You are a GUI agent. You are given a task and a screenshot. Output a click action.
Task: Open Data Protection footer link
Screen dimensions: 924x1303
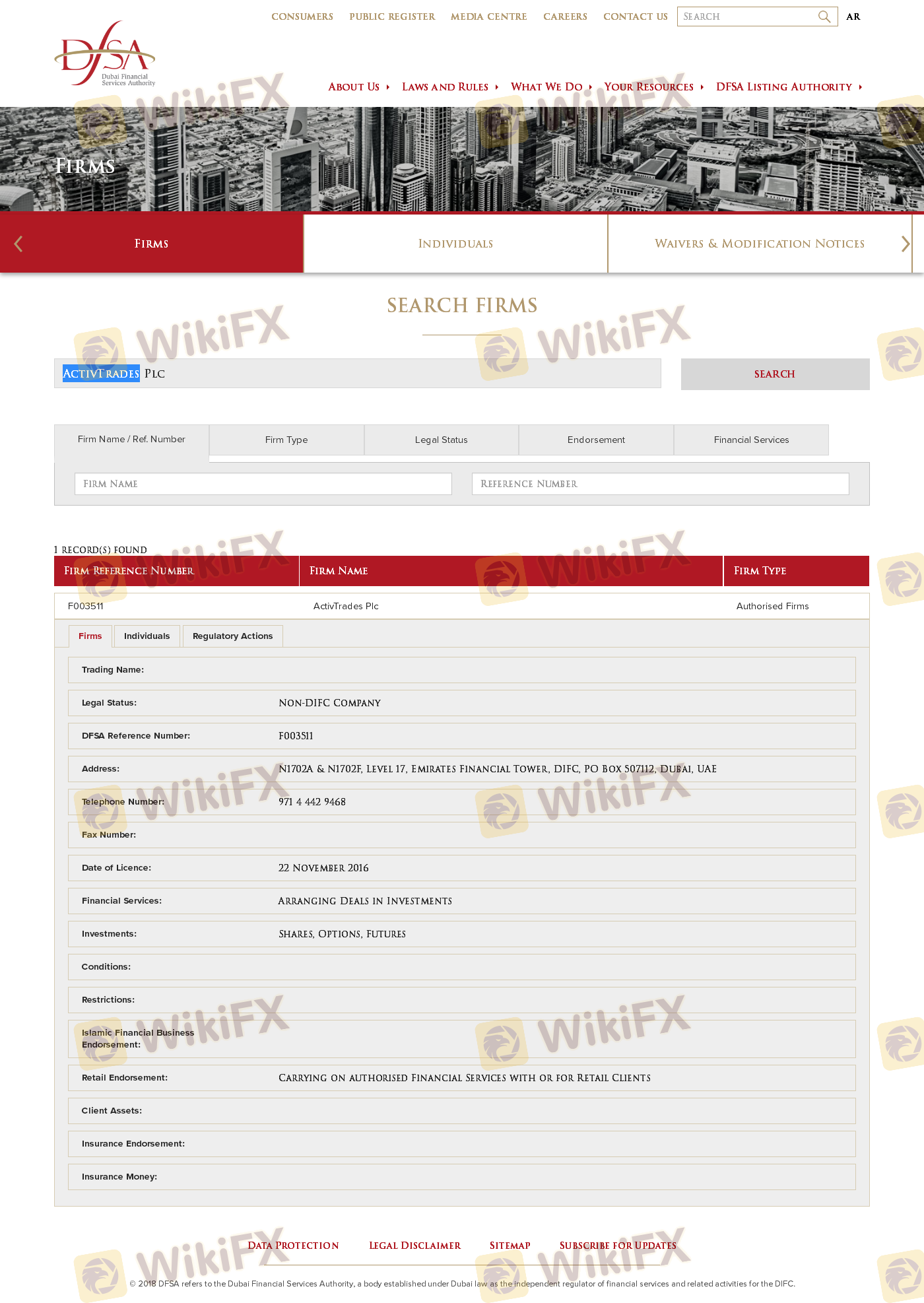294,1246
